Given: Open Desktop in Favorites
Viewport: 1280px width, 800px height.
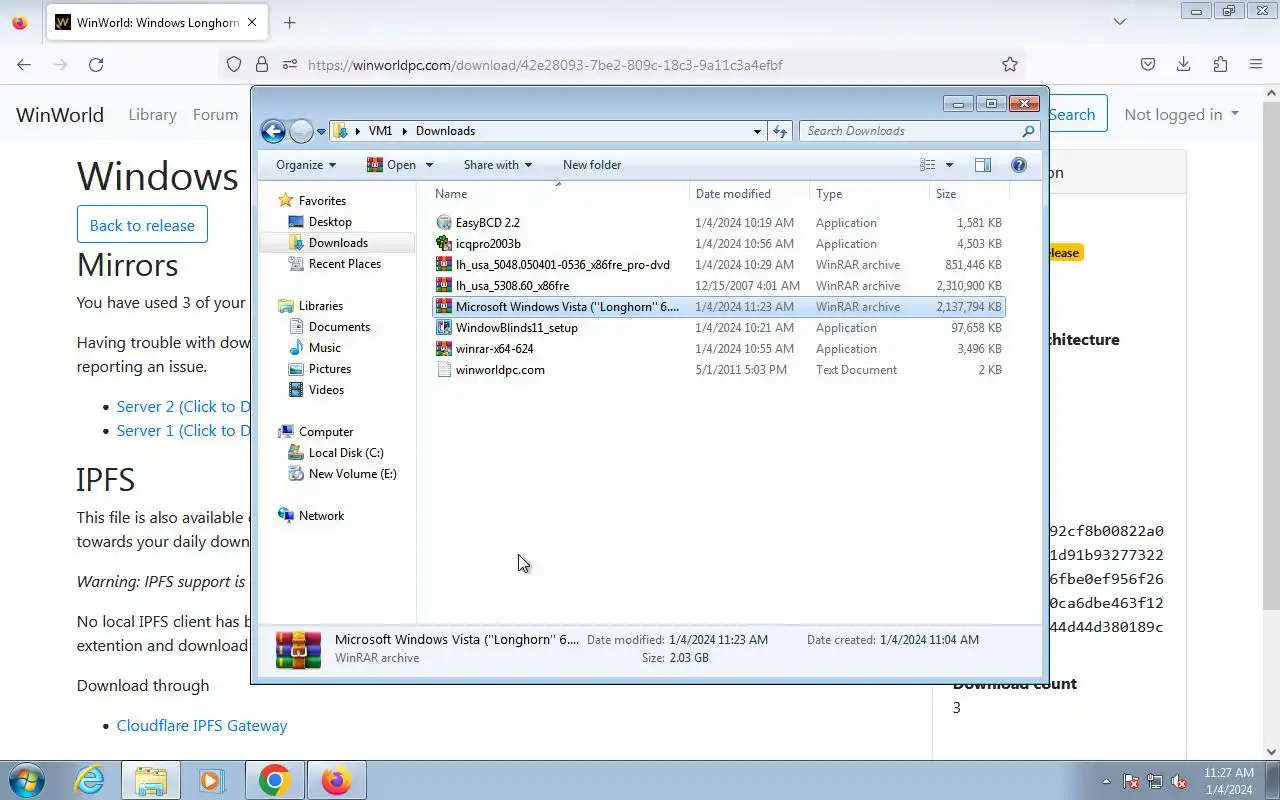Looking at the screenshot, I should 330,222.
